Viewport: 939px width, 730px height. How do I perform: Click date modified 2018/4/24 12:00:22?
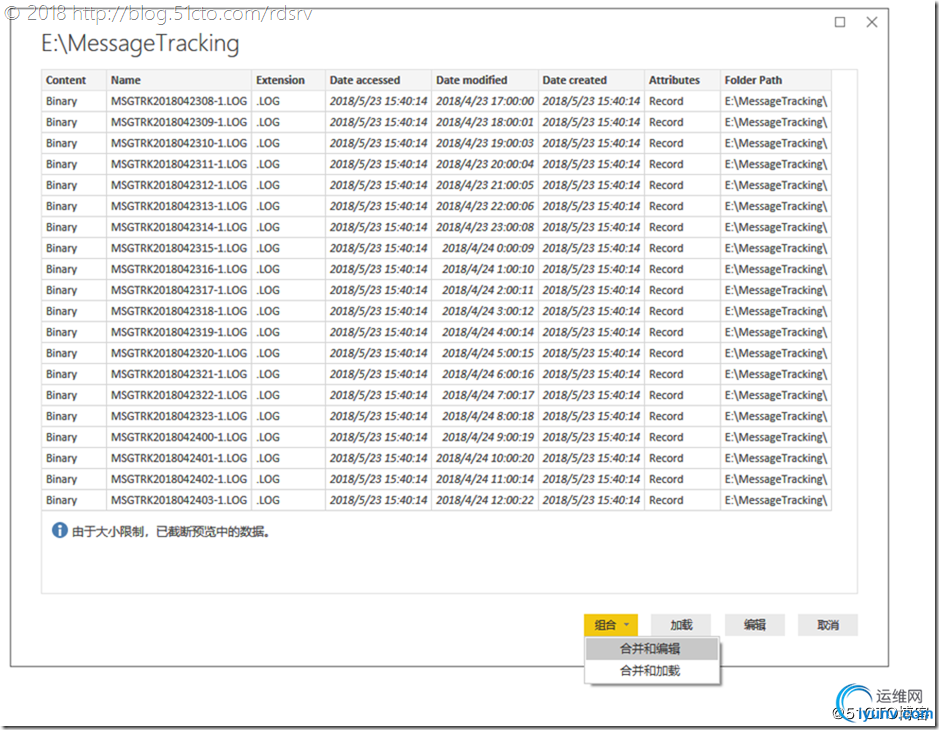(x=484, y=500)
